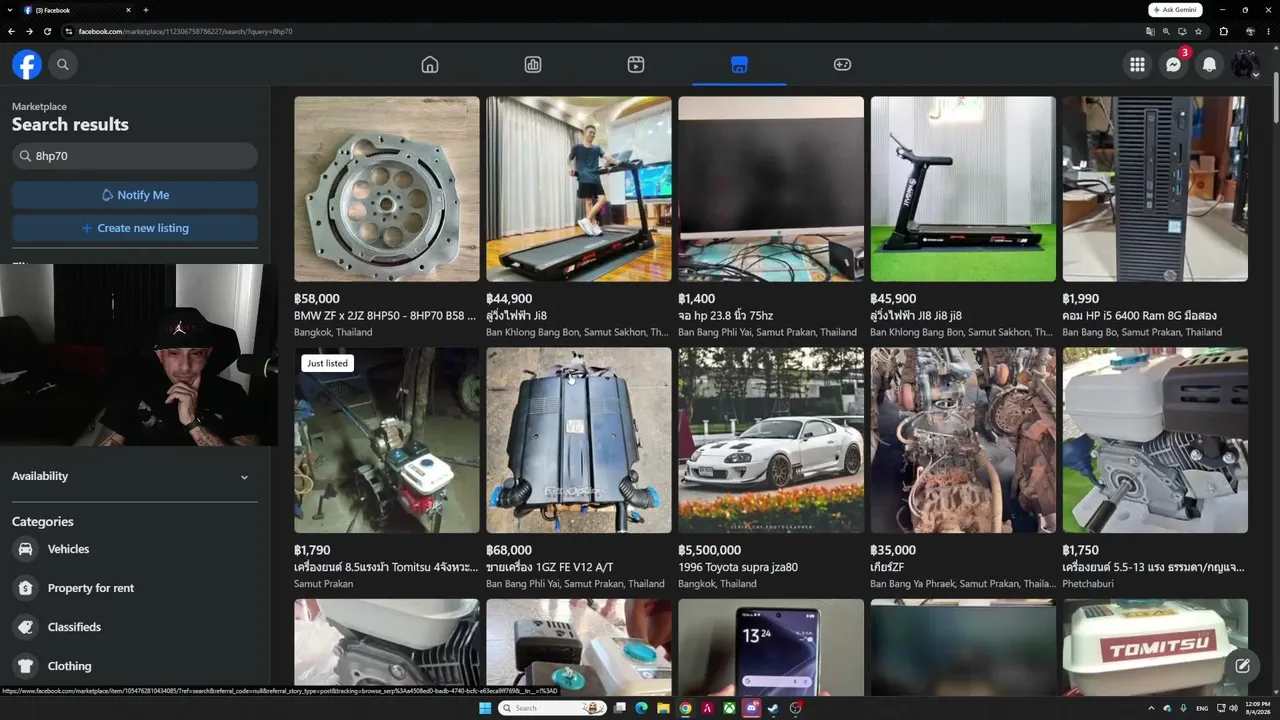Screen dimensions: 1280x720
Task: Close the Facebook browser tab
Action: click(x=128, y=10)
